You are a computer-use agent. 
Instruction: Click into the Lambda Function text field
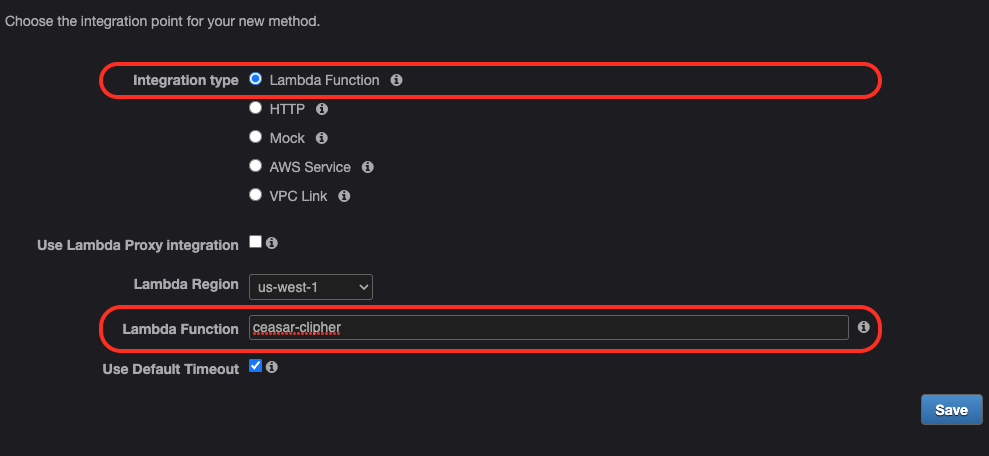click(x=549, y=328)
